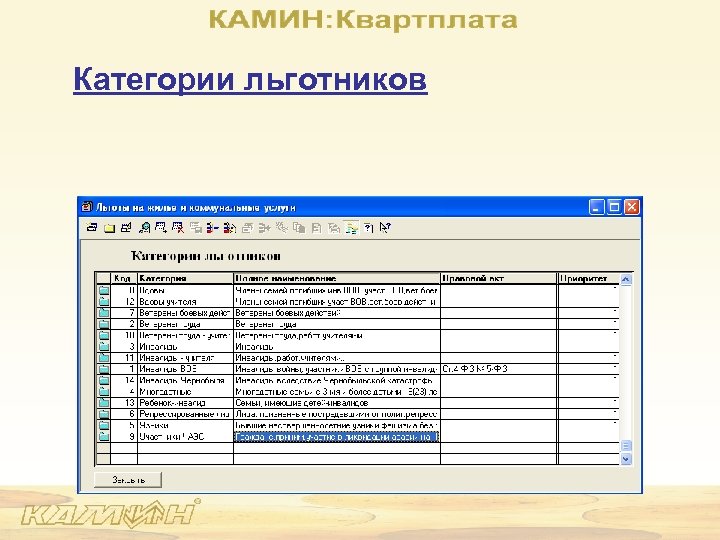Sort by the Код column header
This screenshot has height=540, width=720.
tap(124, 278)
